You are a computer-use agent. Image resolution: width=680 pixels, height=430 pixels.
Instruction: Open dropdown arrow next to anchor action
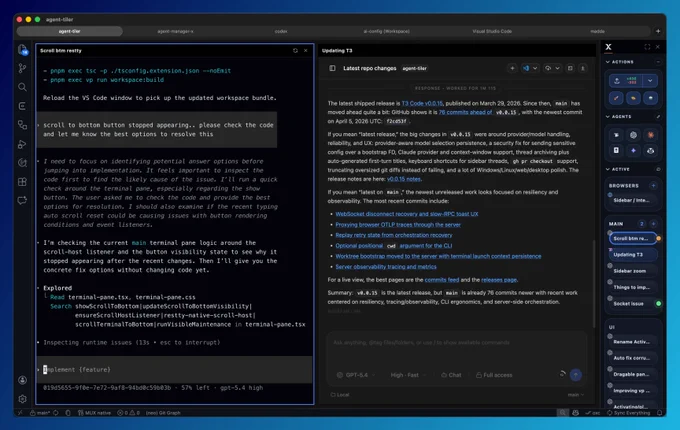pyautogui.click(x=650, y=81)
